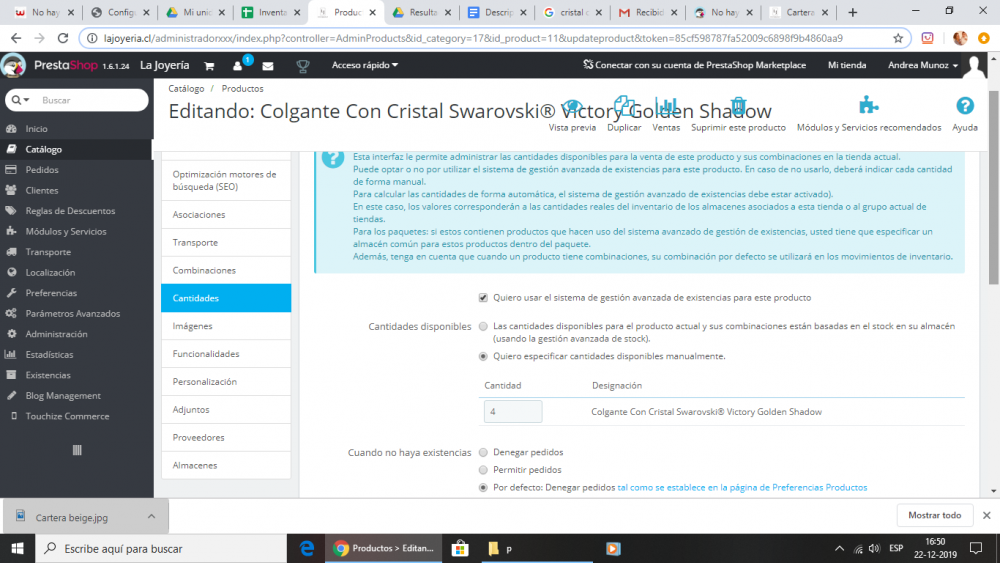
Task: Collapse the sidebar menu with the bars icon
Action: (77, 450)
